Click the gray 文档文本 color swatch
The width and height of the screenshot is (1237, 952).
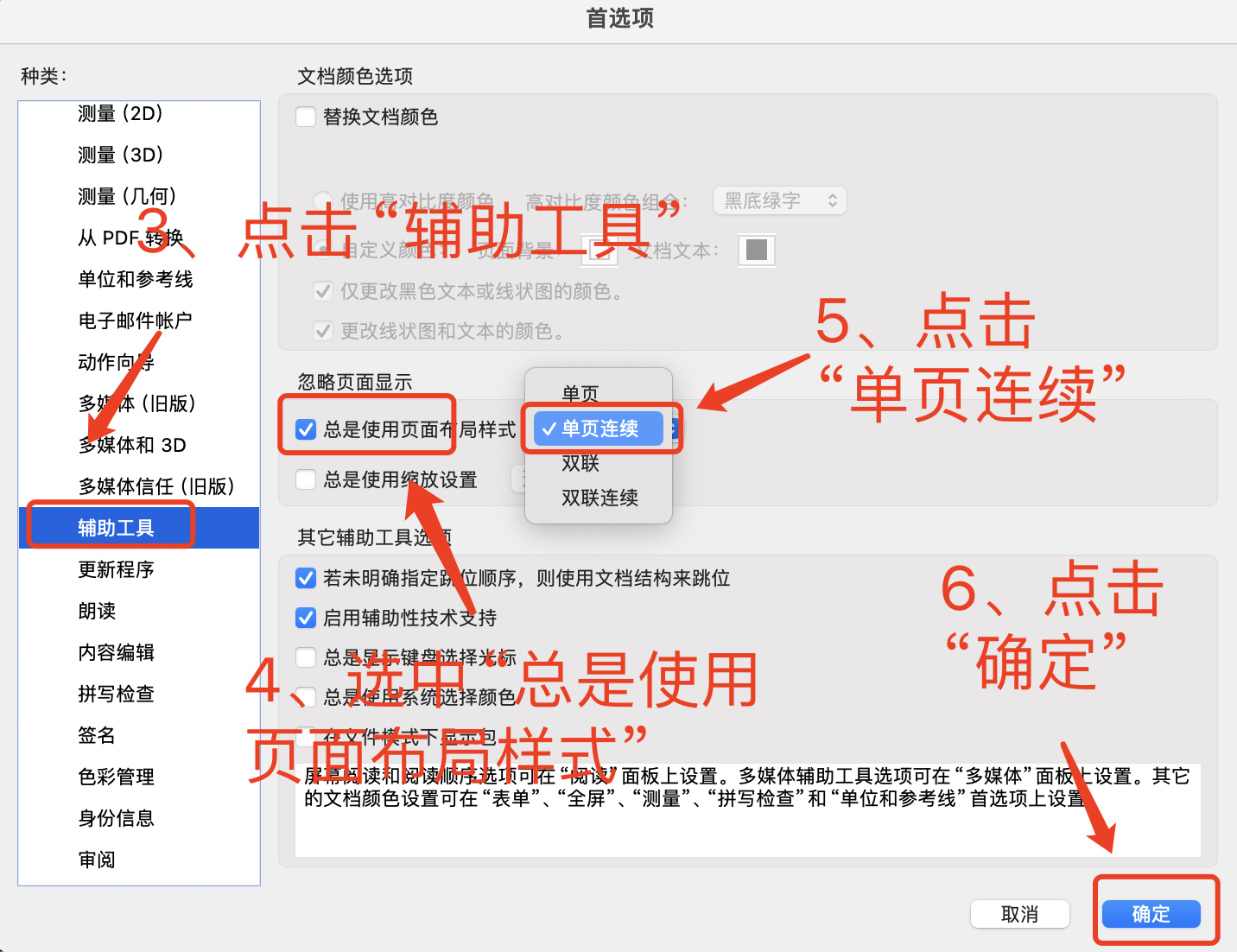(757, 251)
